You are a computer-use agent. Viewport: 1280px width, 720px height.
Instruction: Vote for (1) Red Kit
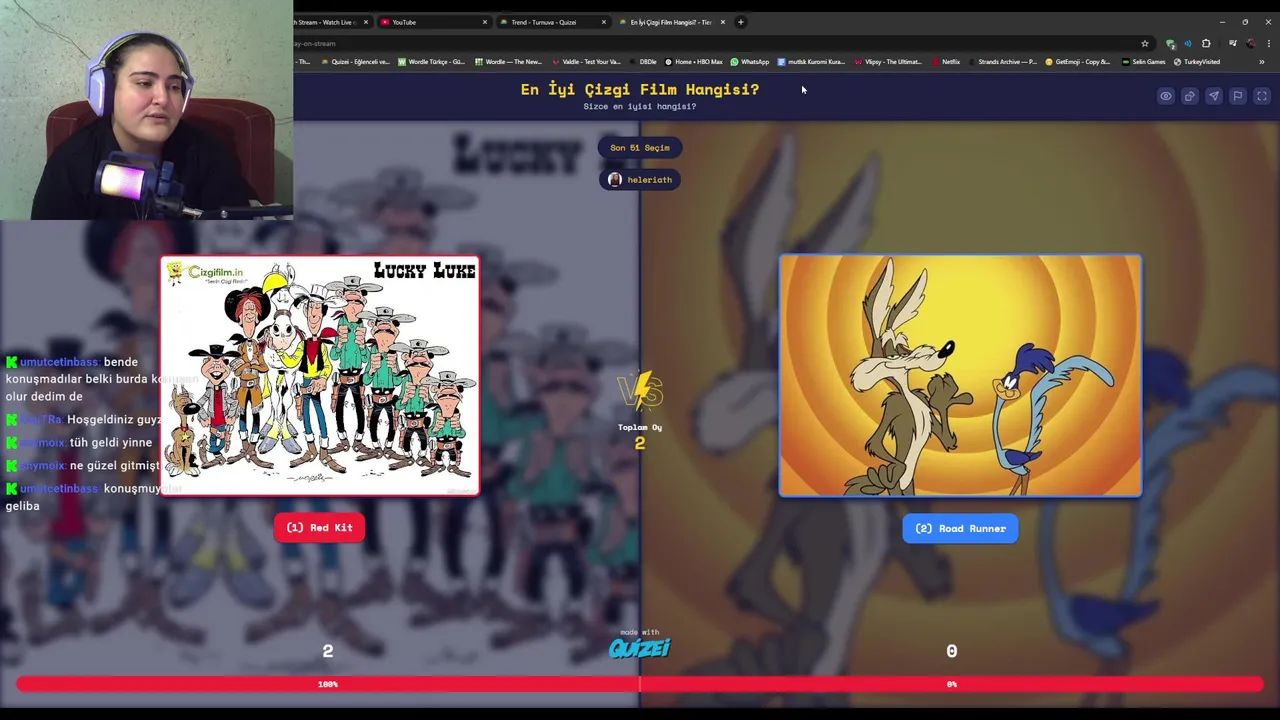(320, 528)
